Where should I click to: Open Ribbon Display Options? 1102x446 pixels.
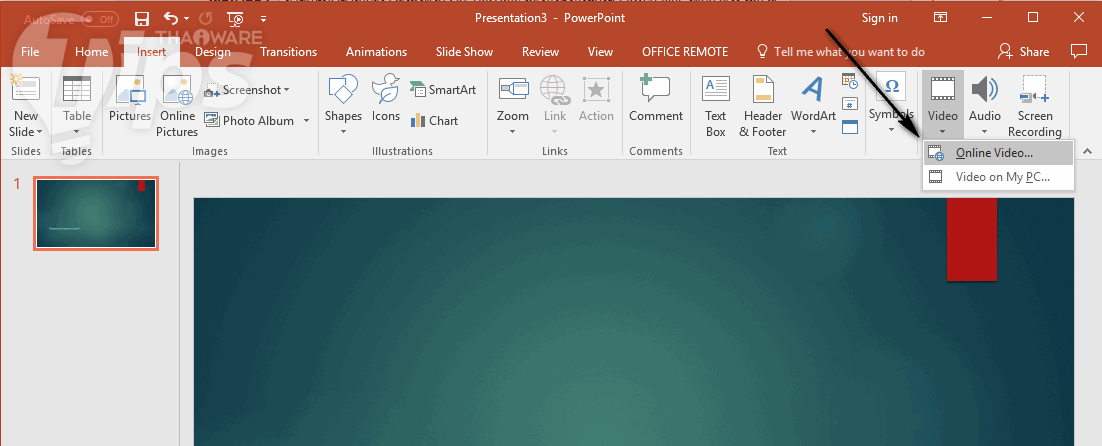[940, 18]
